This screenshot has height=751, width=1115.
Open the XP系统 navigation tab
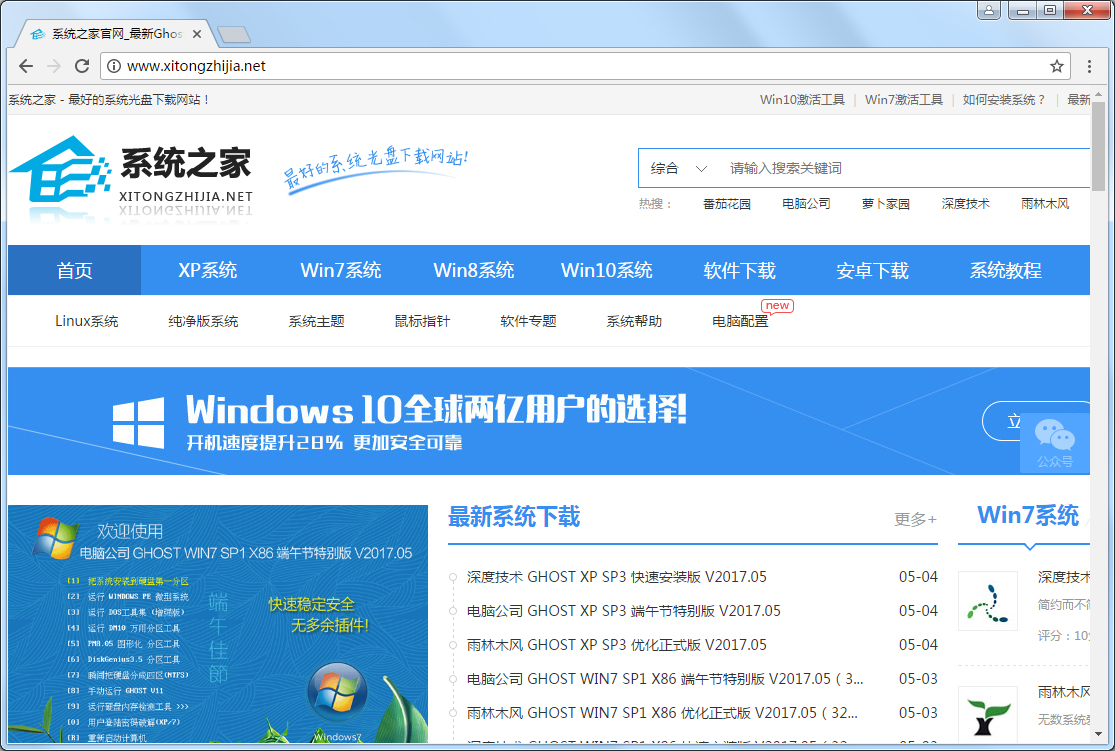pyautogui.click(x=208, y=270)
